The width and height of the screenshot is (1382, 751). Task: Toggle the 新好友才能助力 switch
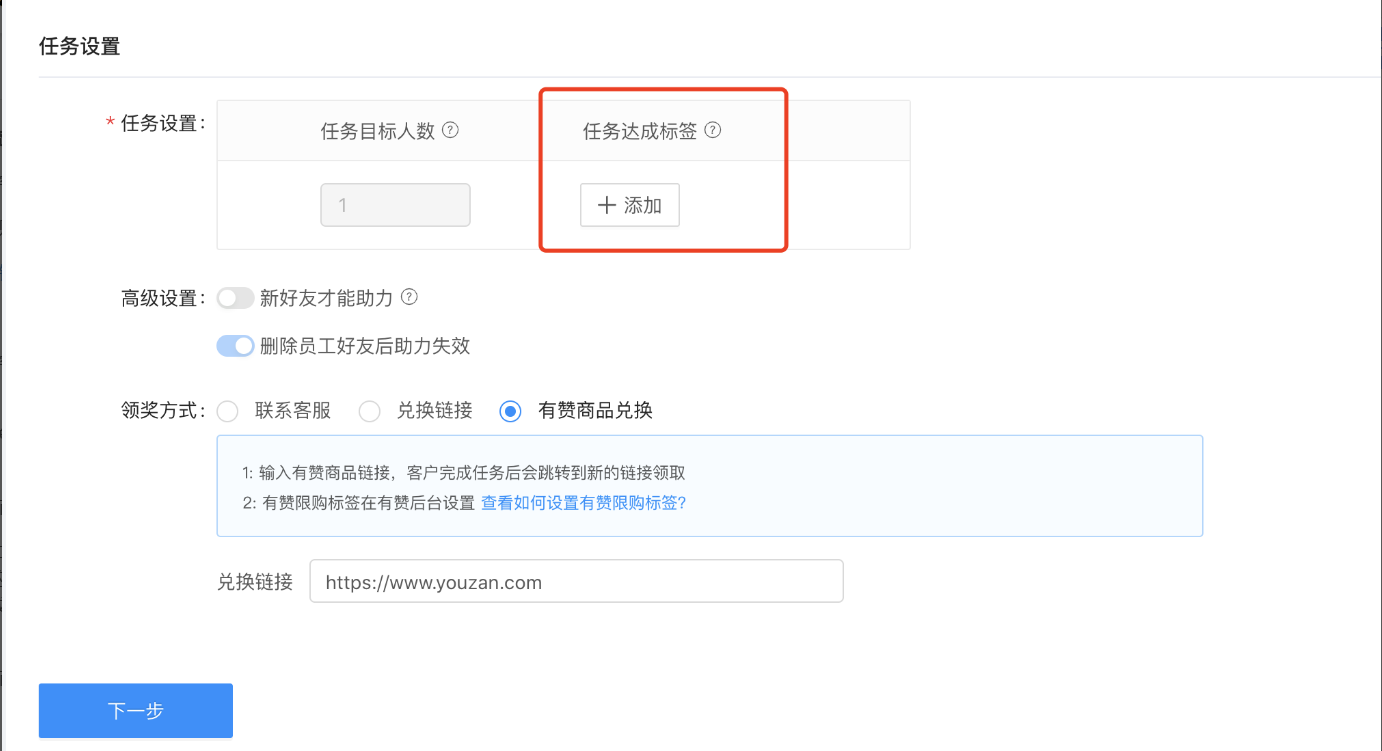coord(236,298)
